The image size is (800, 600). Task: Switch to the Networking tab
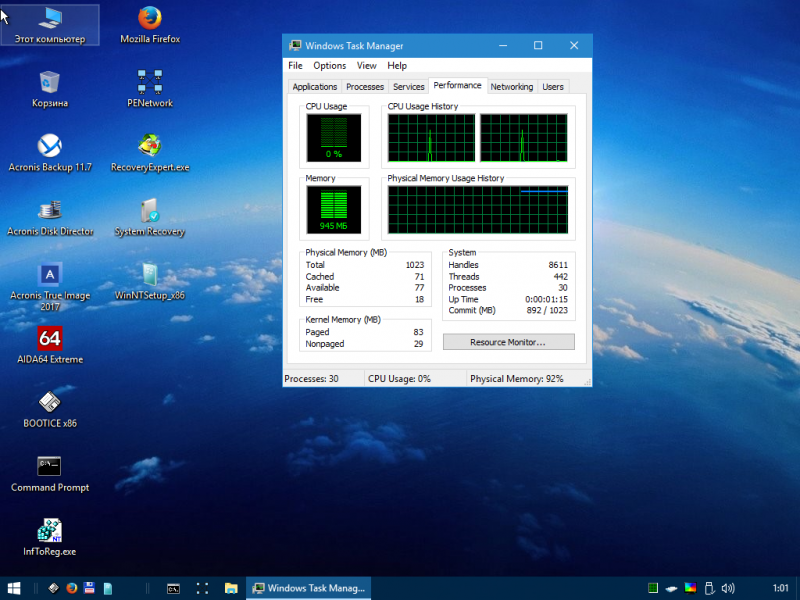pyautogui.click(x=512, y=87)
